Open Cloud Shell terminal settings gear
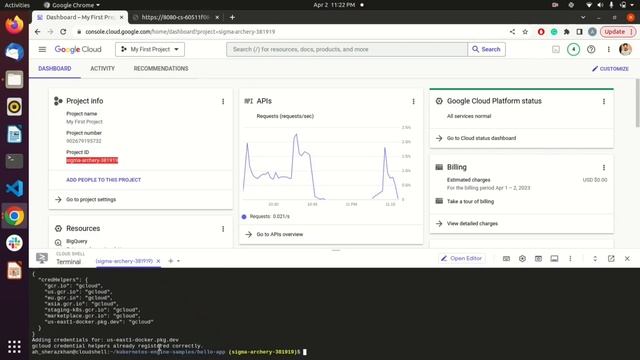This screenshot has height=360, width=640. coord(522,258)
